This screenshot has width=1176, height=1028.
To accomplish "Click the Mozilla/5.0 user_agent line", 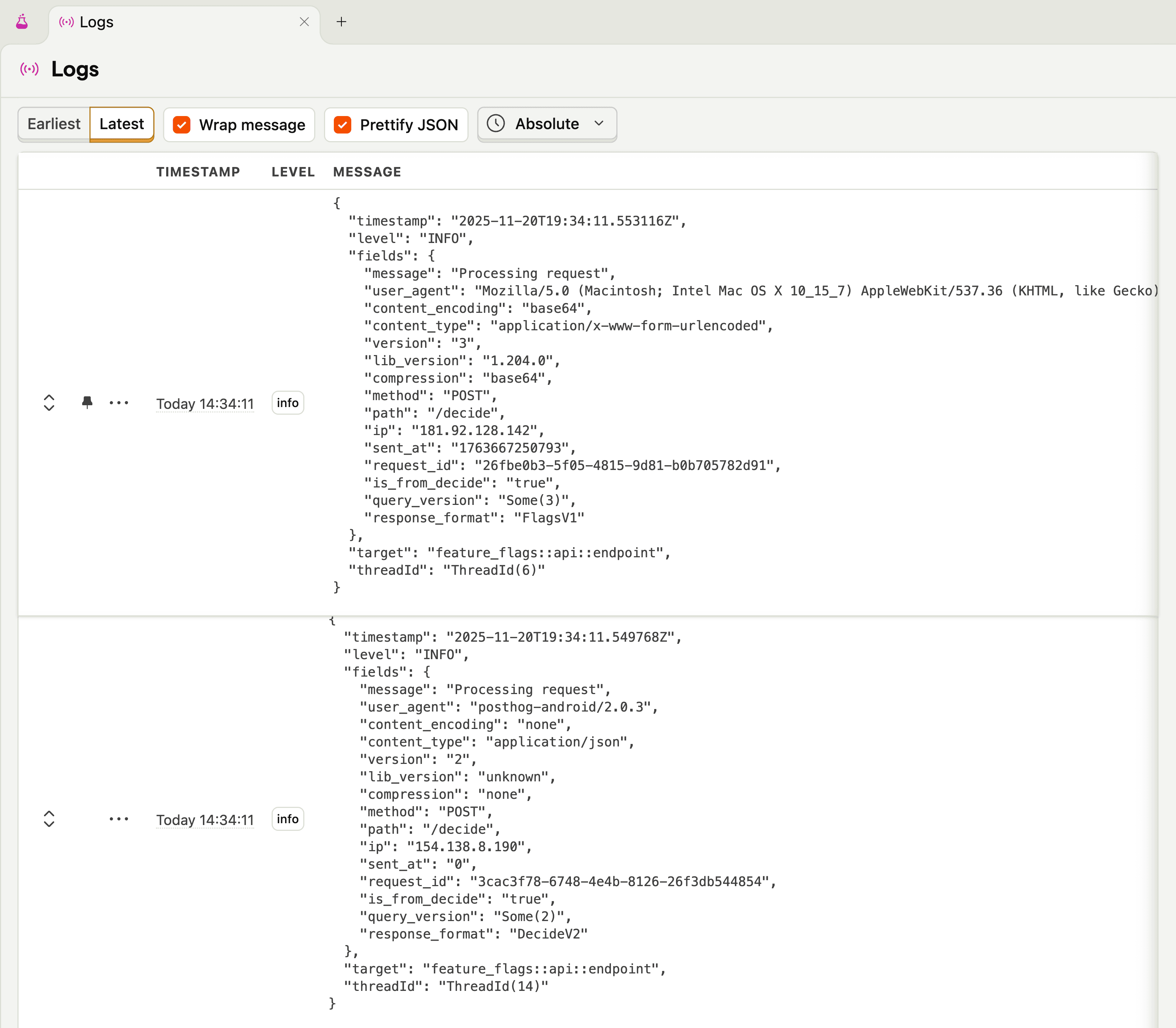I will click(761, 291).
